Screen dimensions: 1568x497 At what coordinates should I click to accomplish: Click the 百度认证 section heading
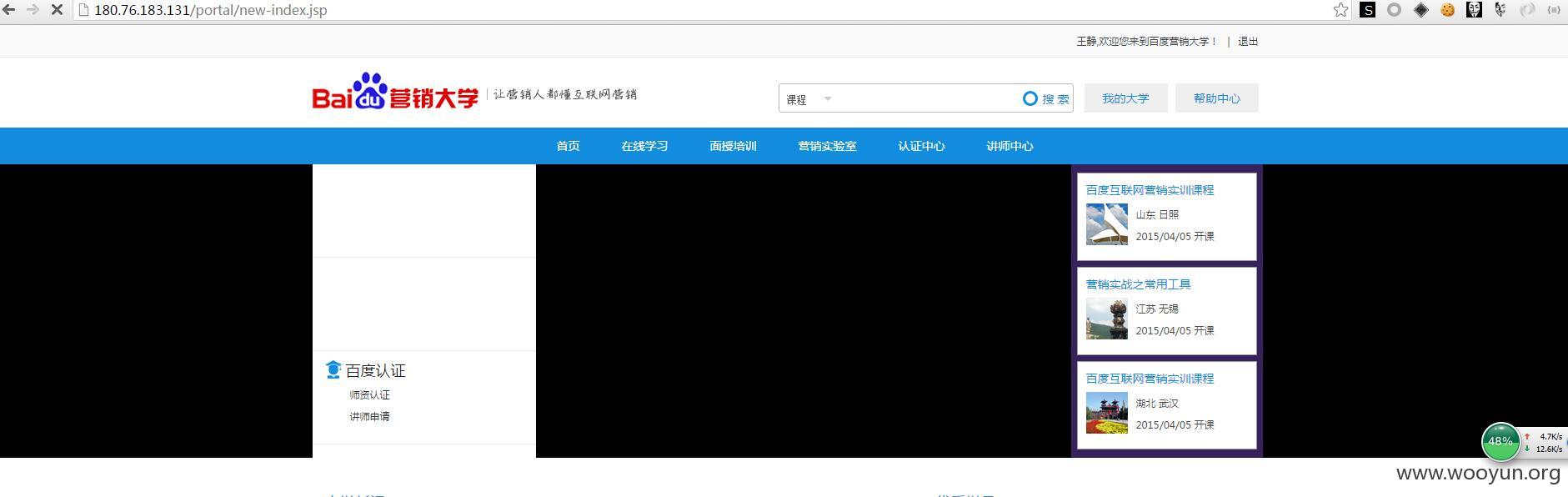pos(376,371)
